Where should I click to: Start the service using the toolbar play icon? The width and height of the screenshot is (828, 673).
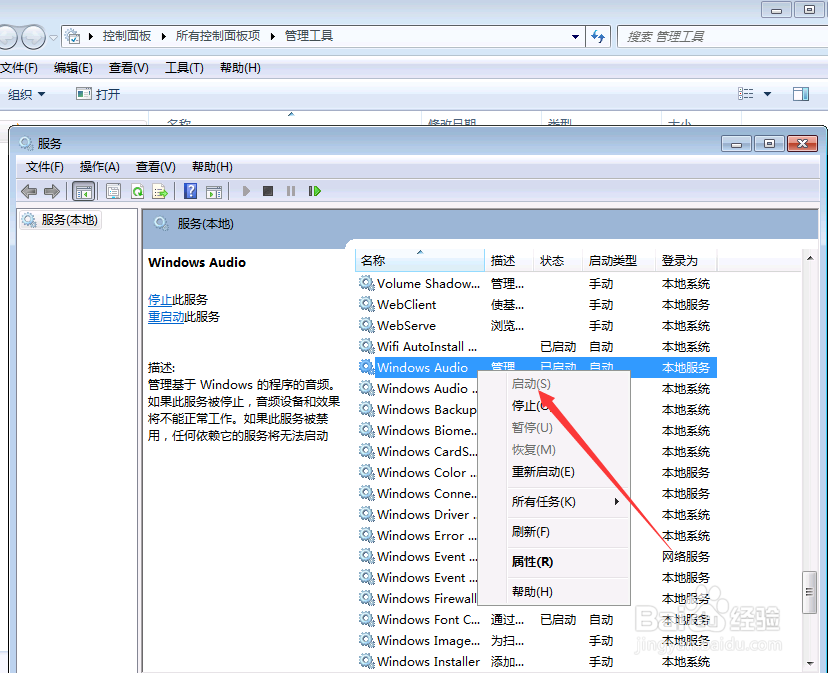coord(246,191)
